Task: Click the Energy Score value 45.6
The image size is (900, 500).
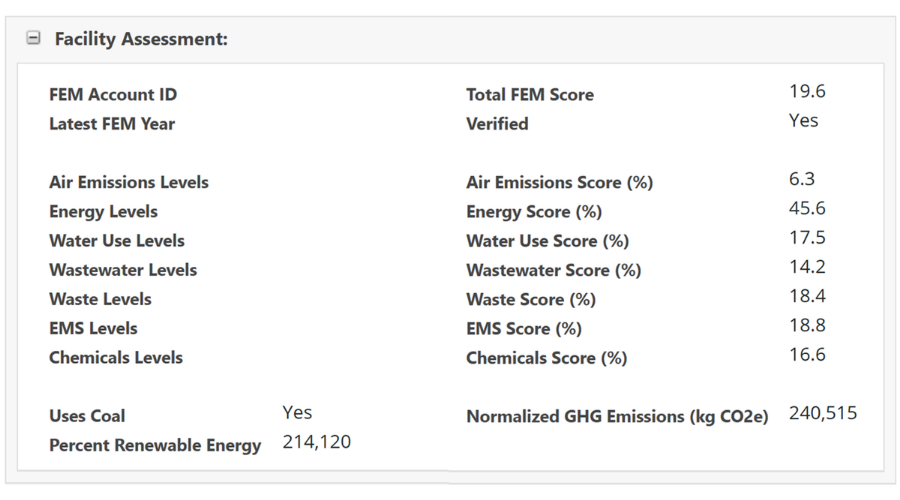Action: pos(807,208)
